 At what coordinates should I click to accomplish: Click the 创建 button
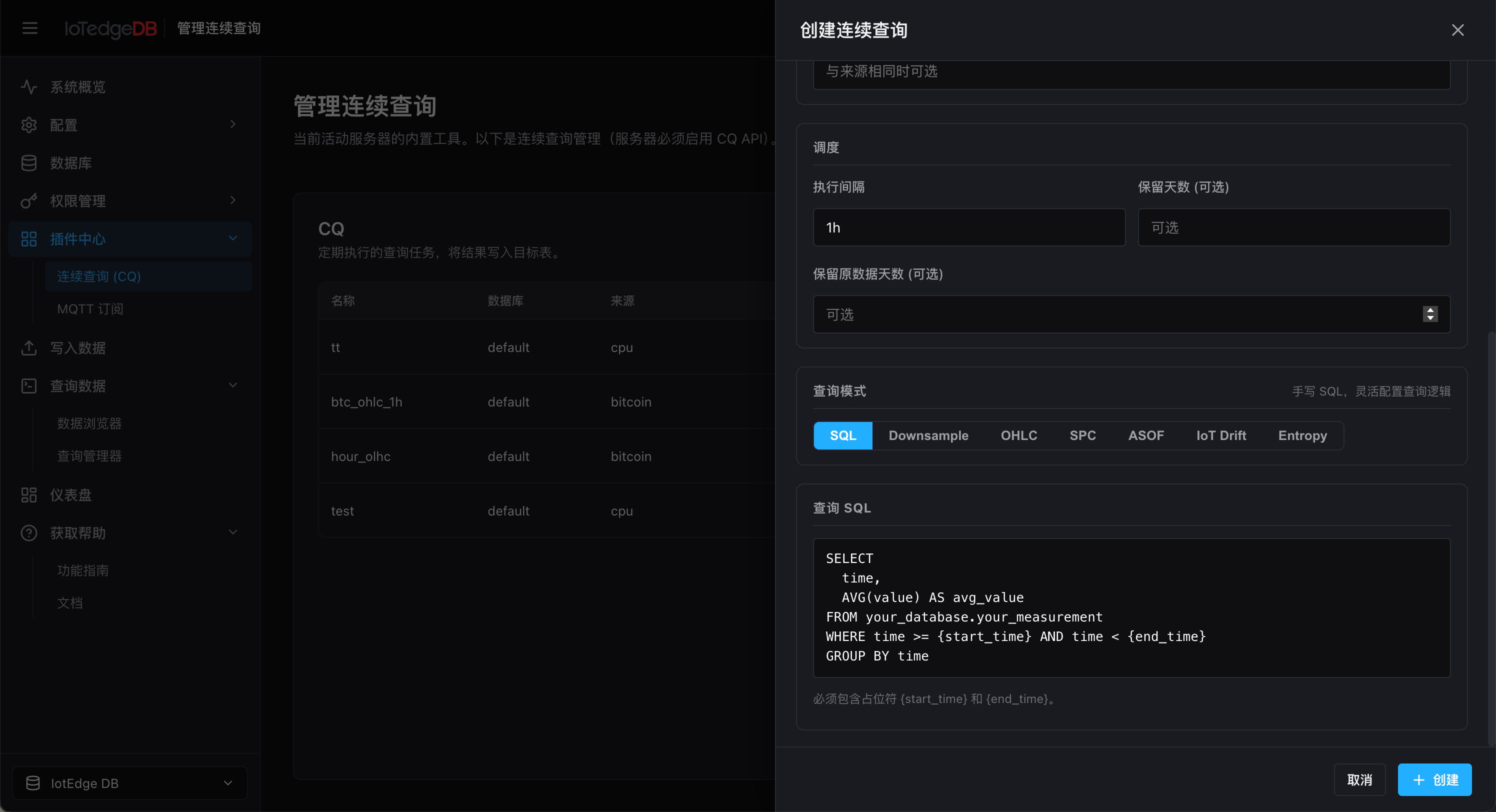pyautogui.click(x=1434, y=779)
